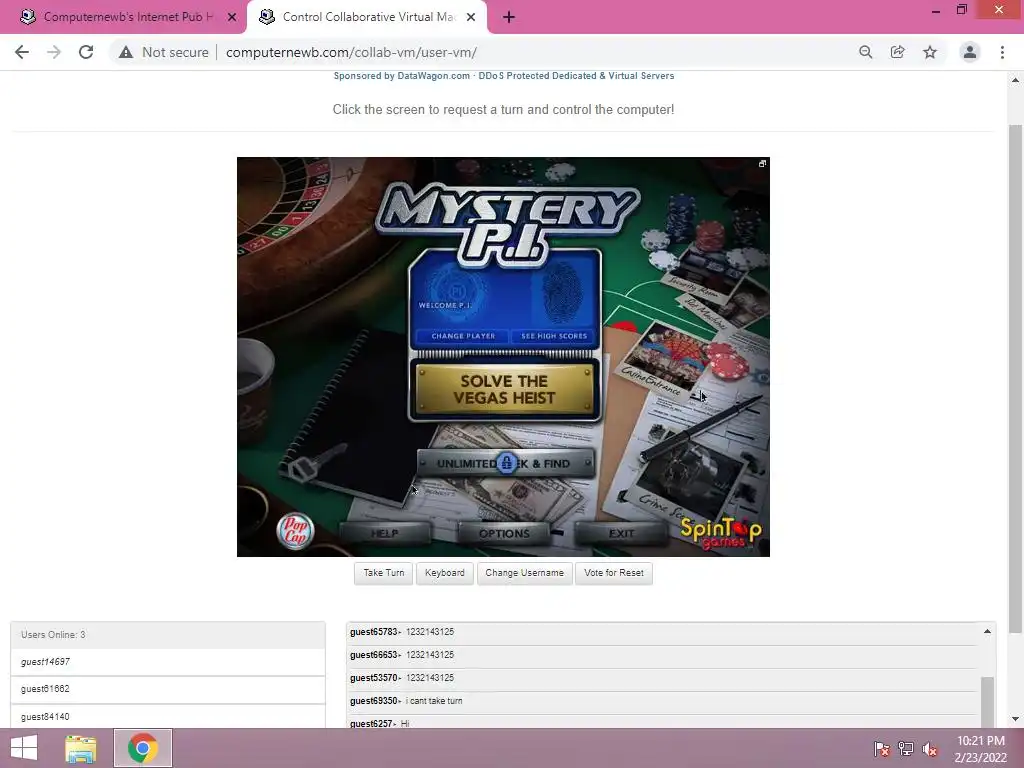1024x768 pixels.
Task: Close the Computernewb's Internet Pub tab
Action: pos(232,18)
